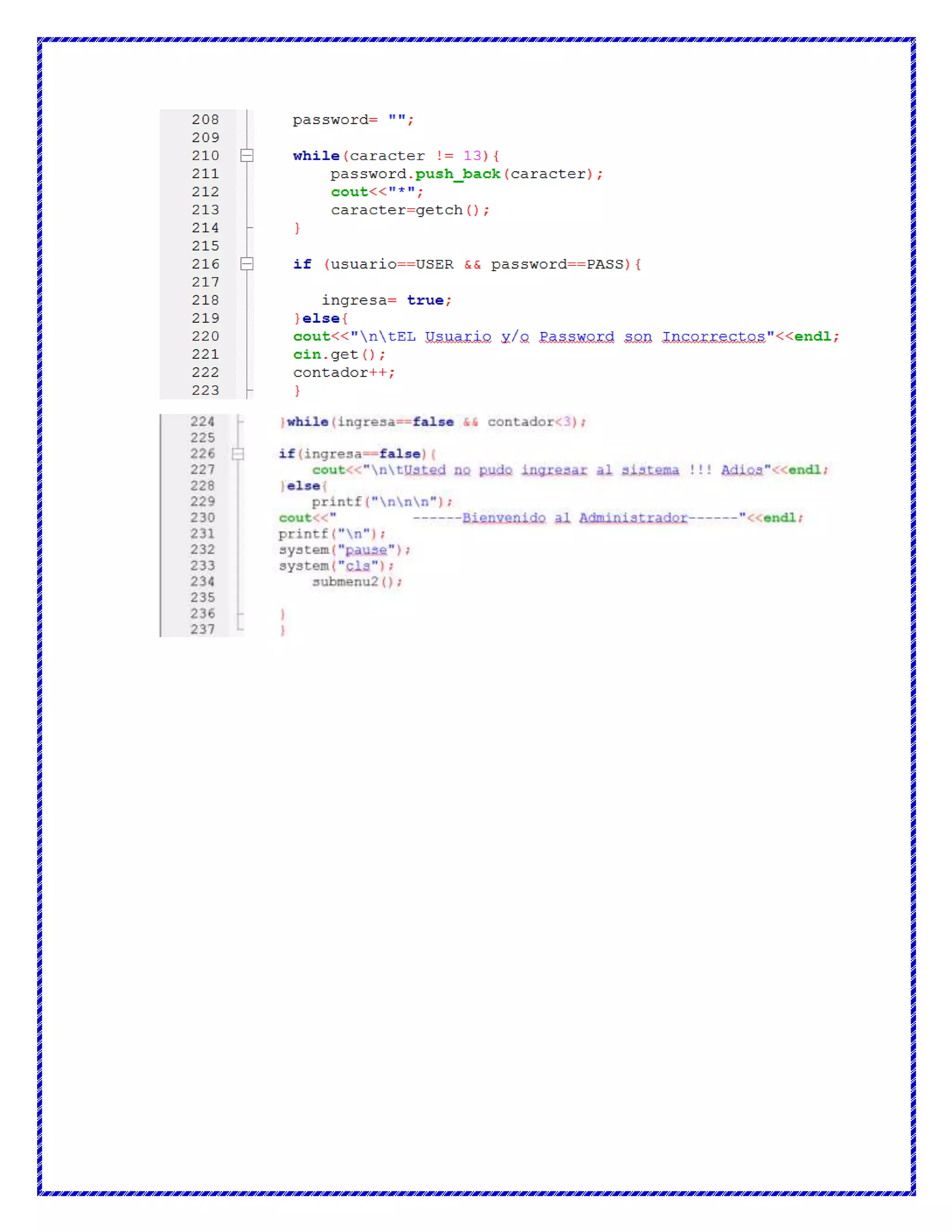Click the closing brace on line 237
The width and height of the screenshot is (952, 1232).
point(283,629)
